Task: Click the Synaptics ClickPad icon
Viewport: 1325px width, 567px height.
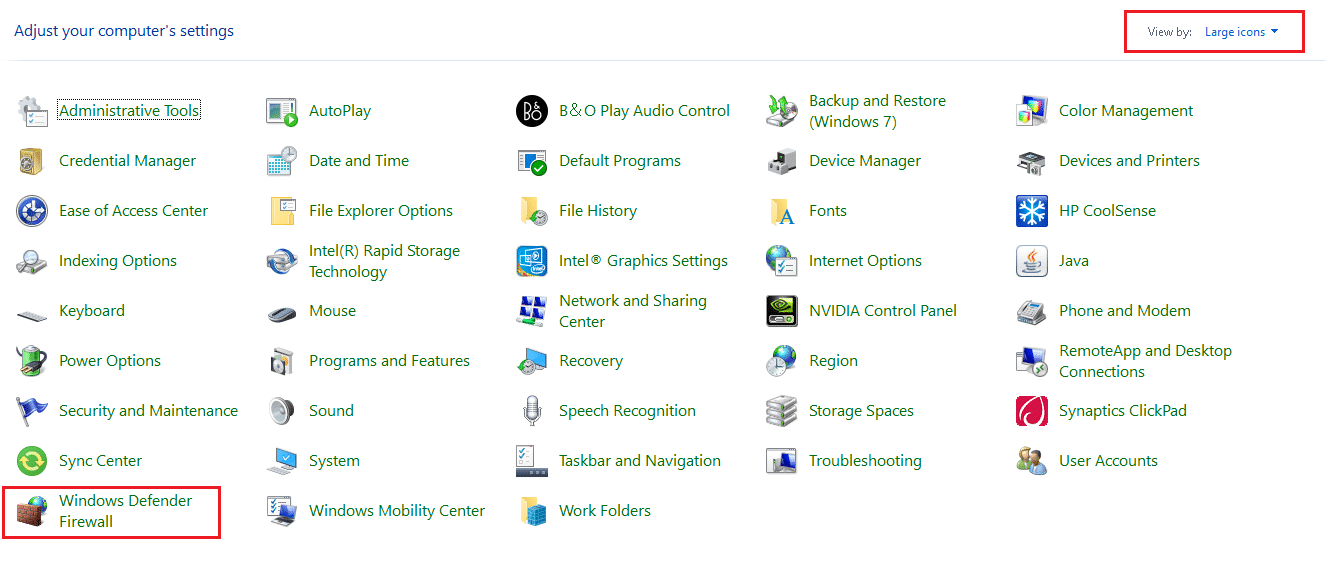Action: coord(1031,411)
